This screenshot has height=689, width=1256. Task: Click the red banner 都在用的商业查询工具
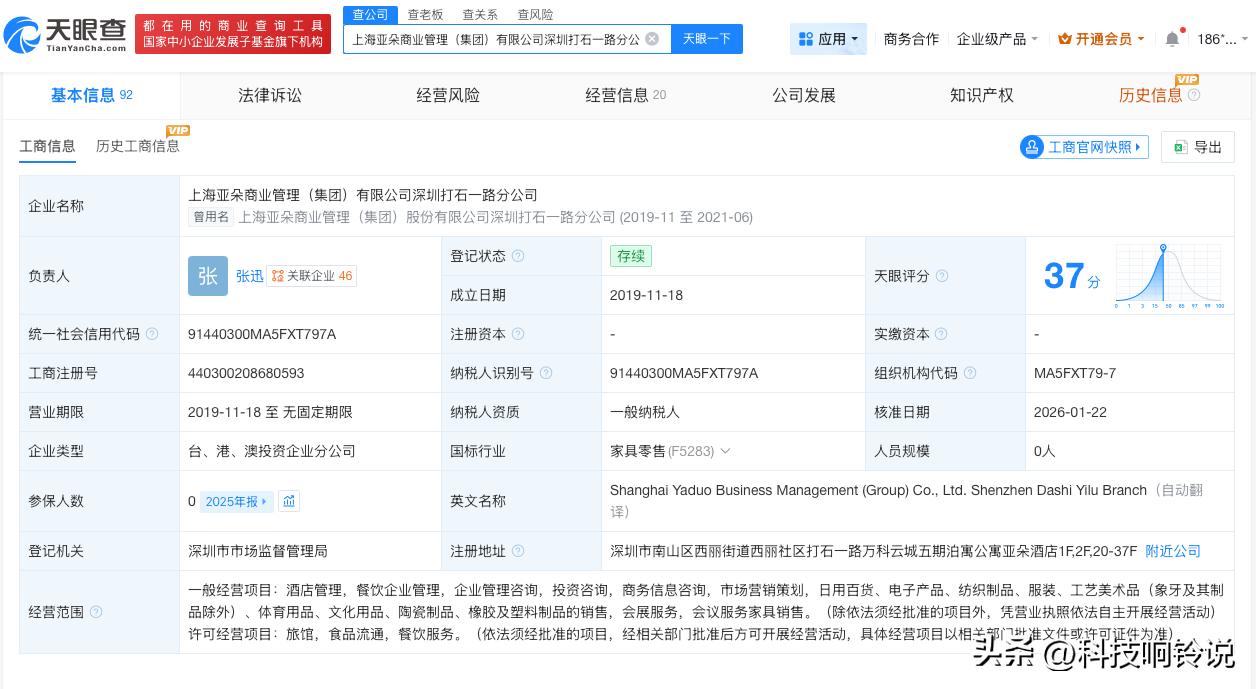coord(233,34)
